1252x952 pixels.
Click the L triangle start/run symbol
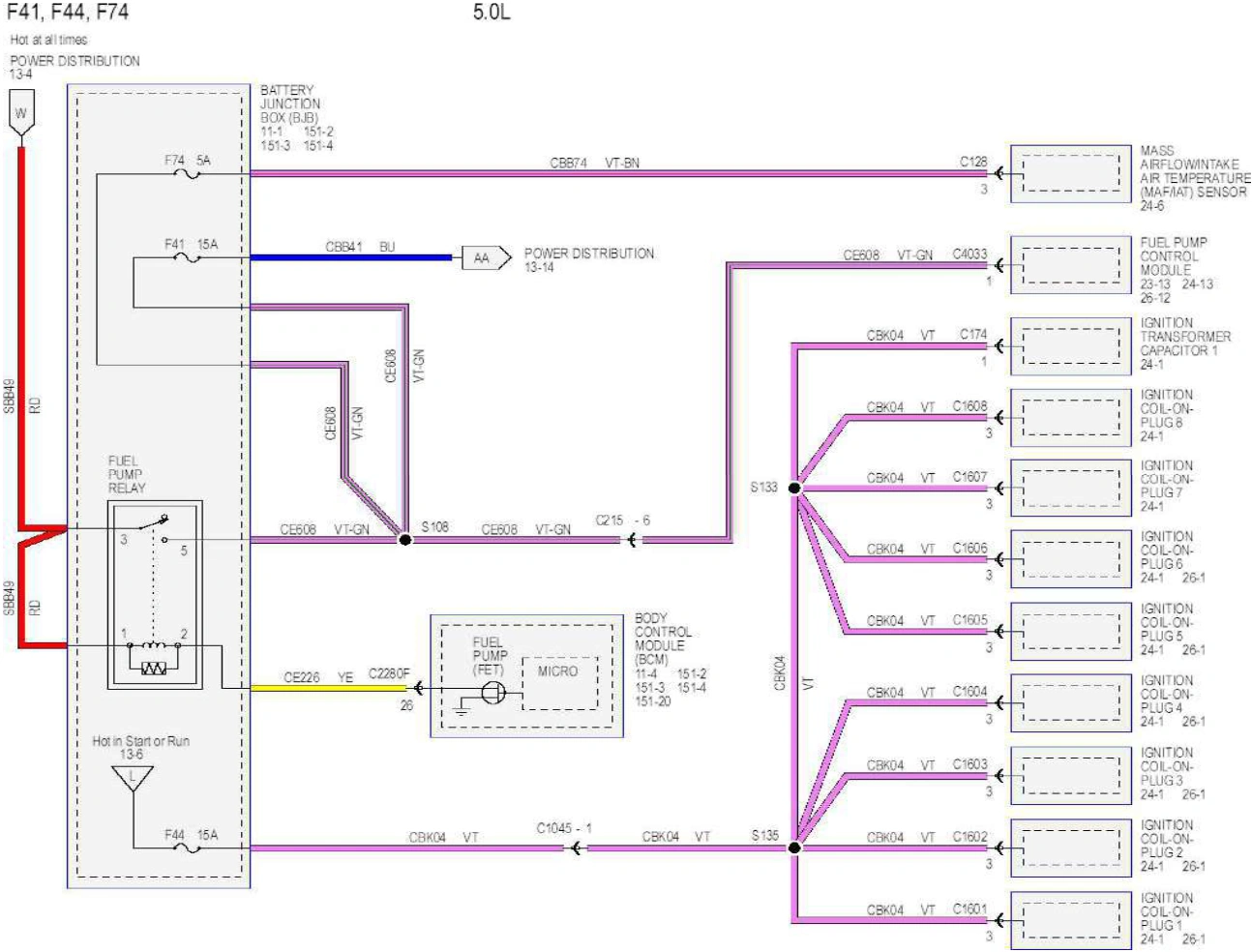coord(133,780)
